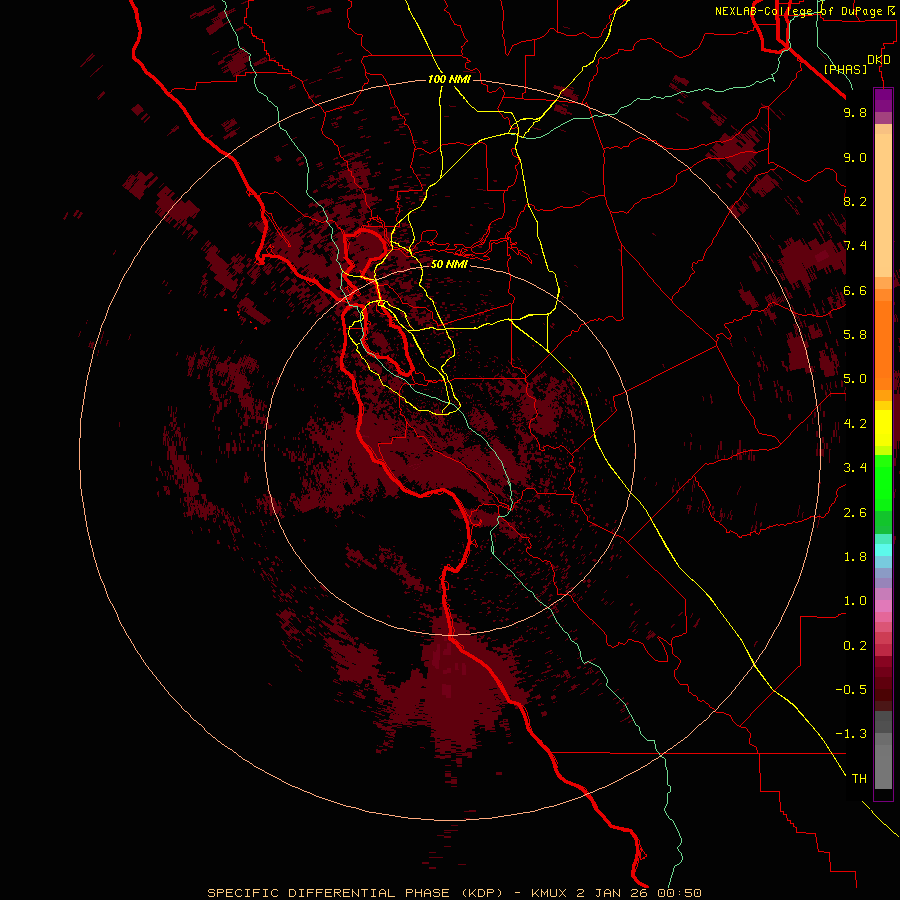900x900 pixels.
Task: Click the cyan swatch in the color bar
Action: pyautogui.click(x=883, y=550)
